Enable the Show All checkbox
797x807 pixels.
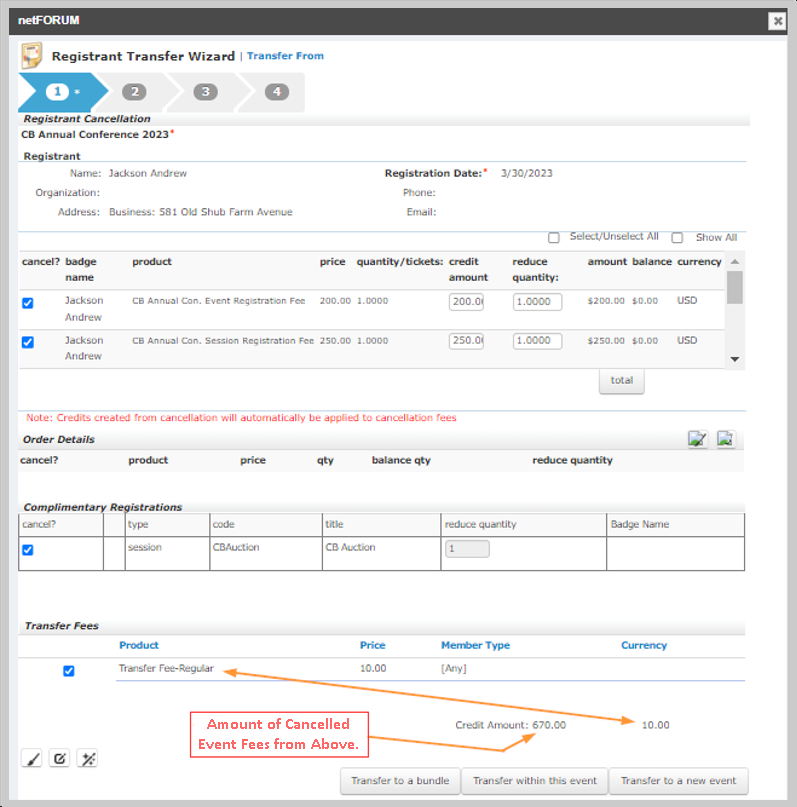pos(677,238)
